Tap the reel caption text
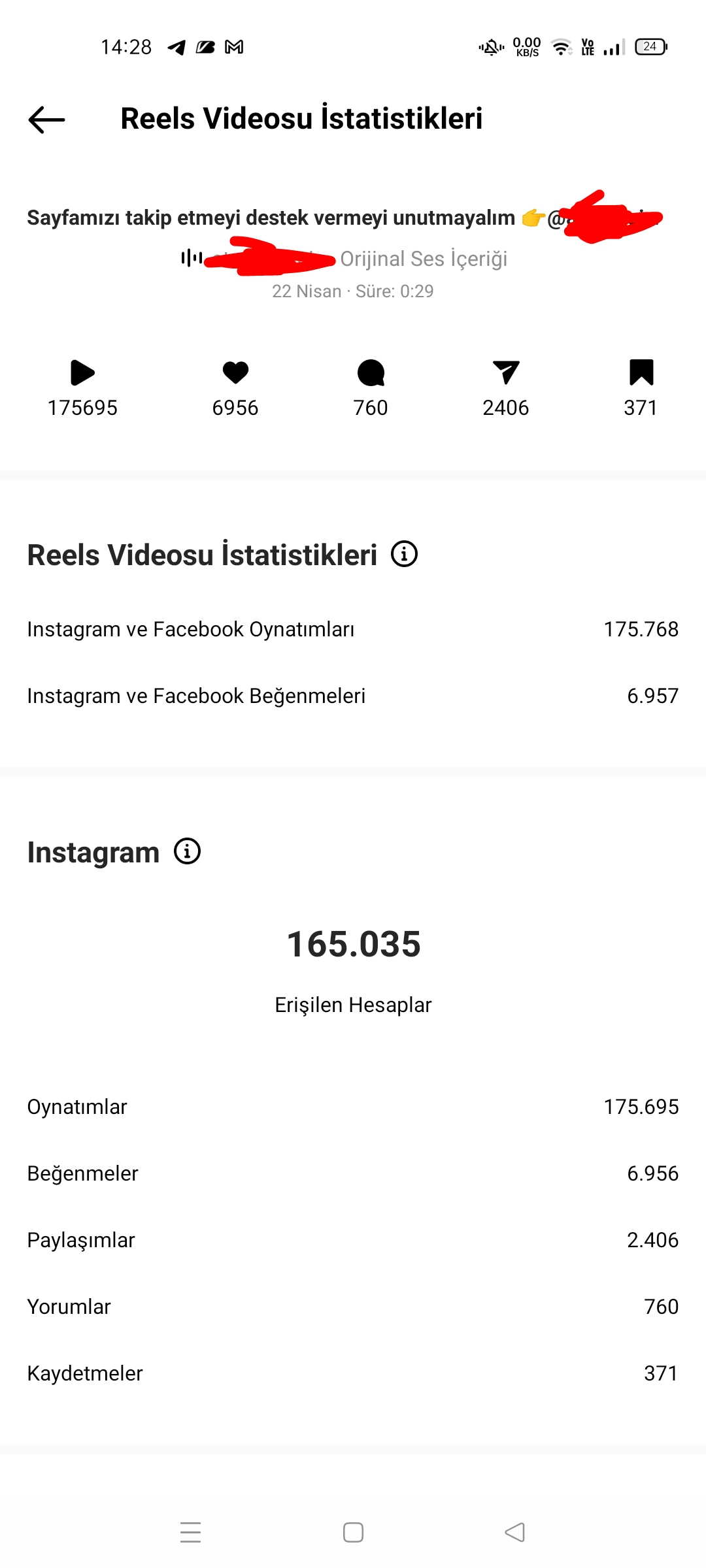 (271, 218)
